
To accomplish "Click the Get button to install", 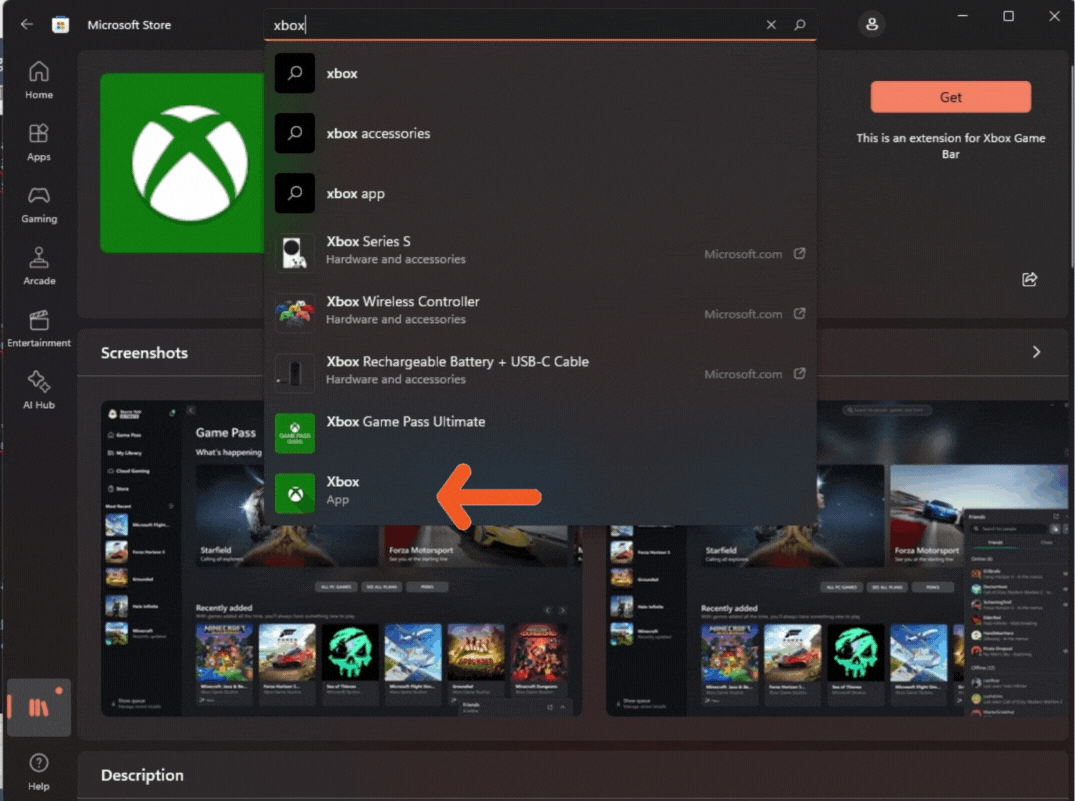I will tap(949, 96).
